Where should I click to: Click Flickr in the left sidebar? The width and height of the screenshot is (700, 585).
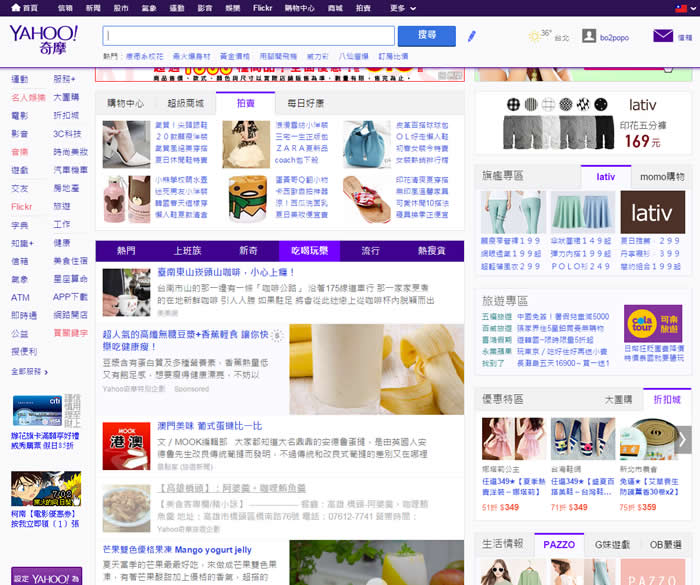click(22, 206)
